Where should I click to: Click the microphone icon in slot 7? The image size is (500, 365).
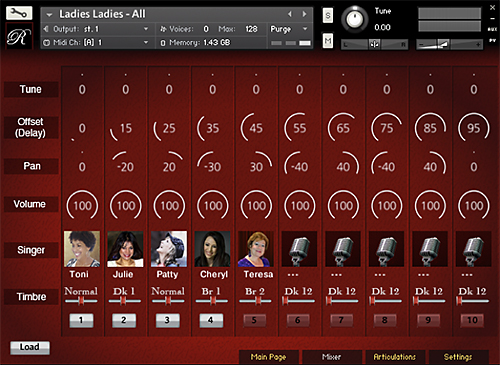click(x=343, y=249)
